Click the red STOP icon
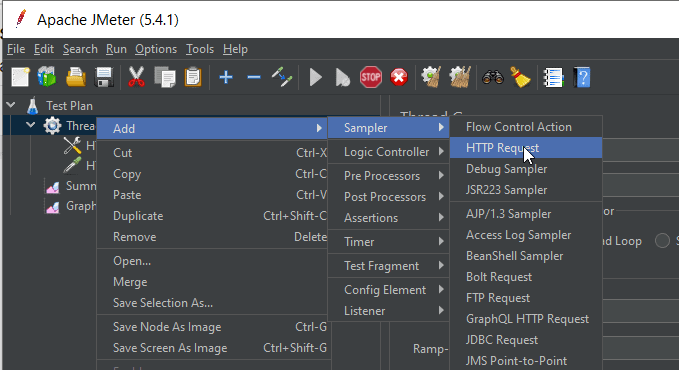Image resolution: width=679 pixels, height=370 pixels. (x=371, y=78)
